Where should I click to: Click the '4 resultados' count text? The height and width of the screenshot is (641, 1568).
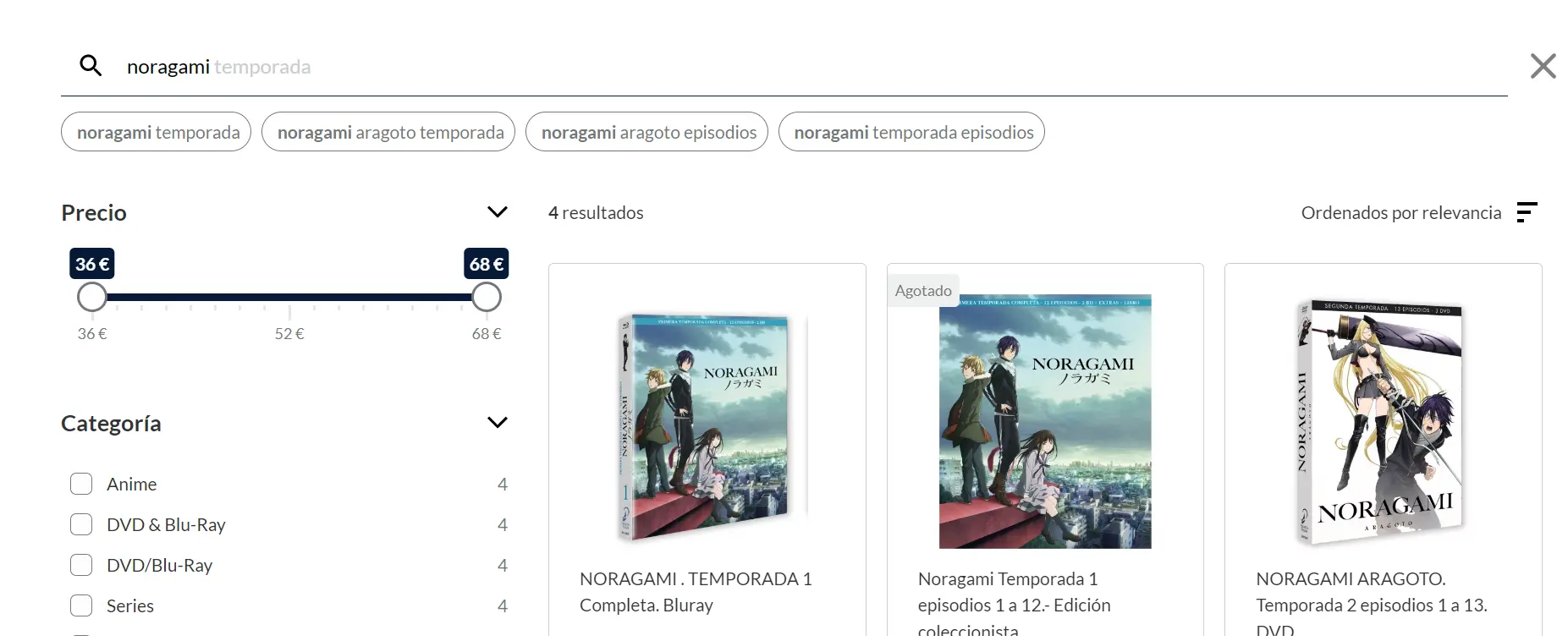[x=596, y=212]
